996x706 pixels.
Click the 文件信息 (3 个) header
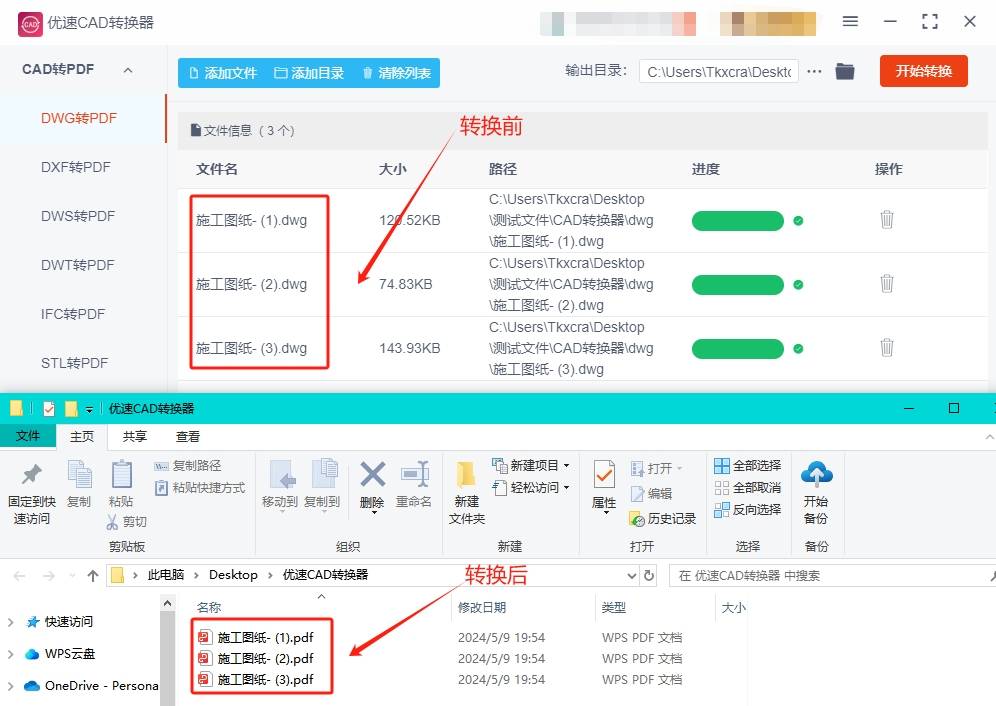pyautogui.click(x=243, y=131)
